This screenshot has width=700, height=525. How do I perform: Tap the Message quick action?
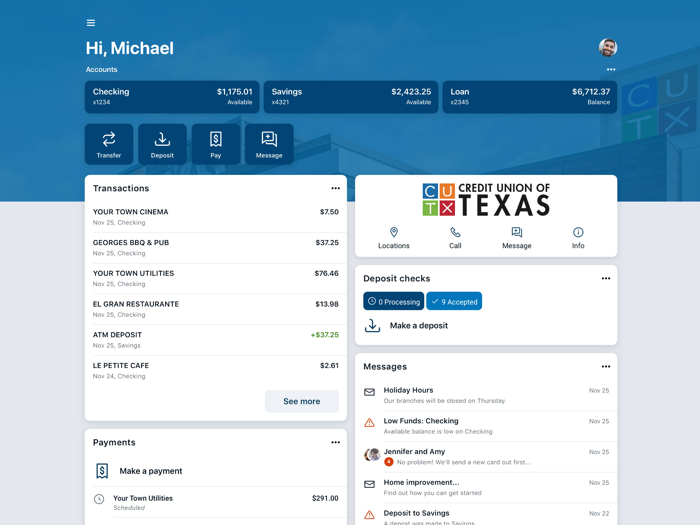click(269, 144)
